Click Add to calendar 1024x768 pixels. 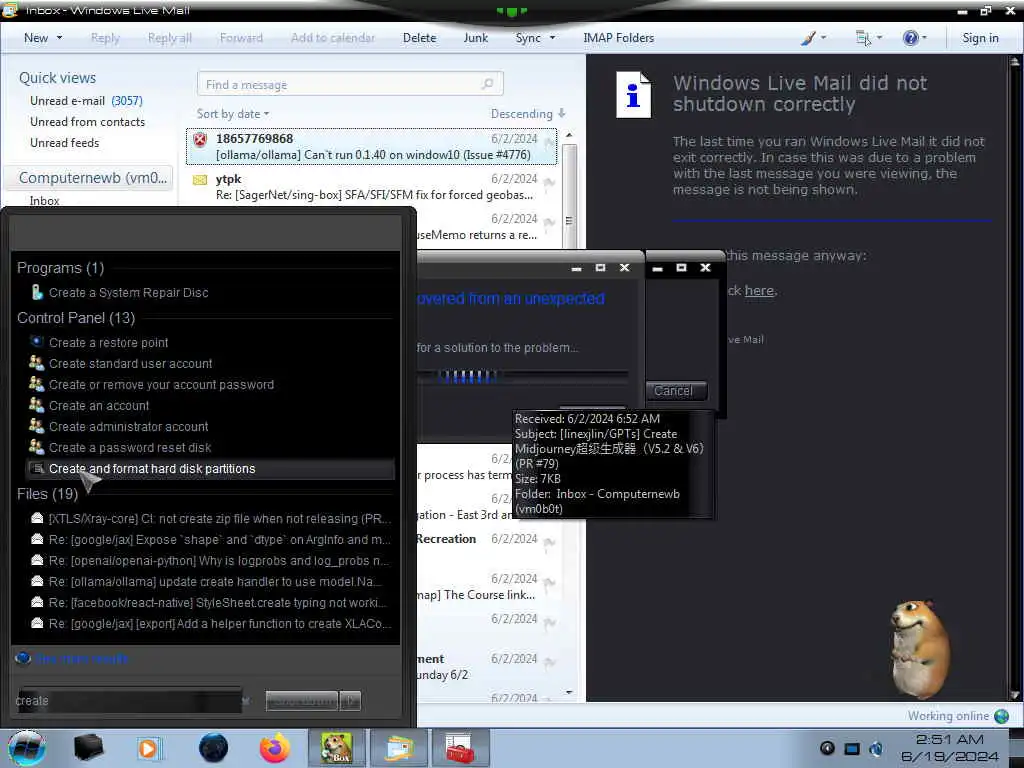(x=333, y=38)
